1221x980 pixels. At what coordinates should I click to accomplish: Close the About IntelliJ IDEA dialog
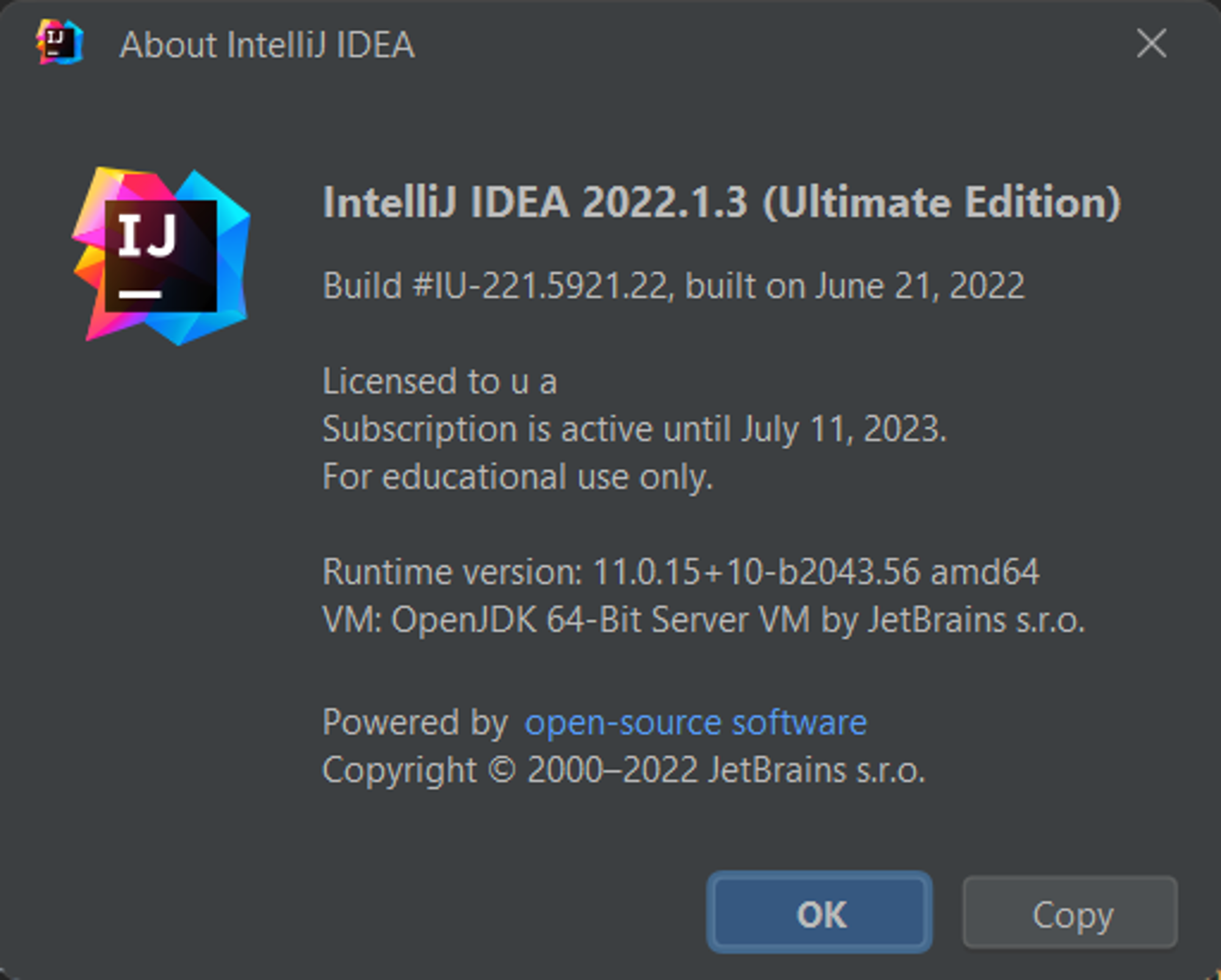coord(1151,44)
